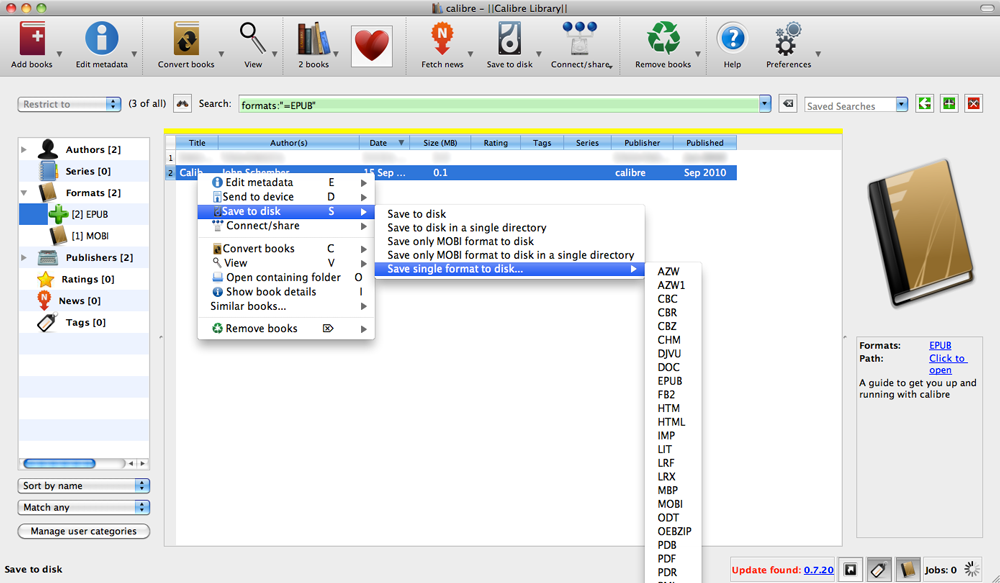Save the current search with the green plus icon
1000x583 pixels.
click(948, 103)
